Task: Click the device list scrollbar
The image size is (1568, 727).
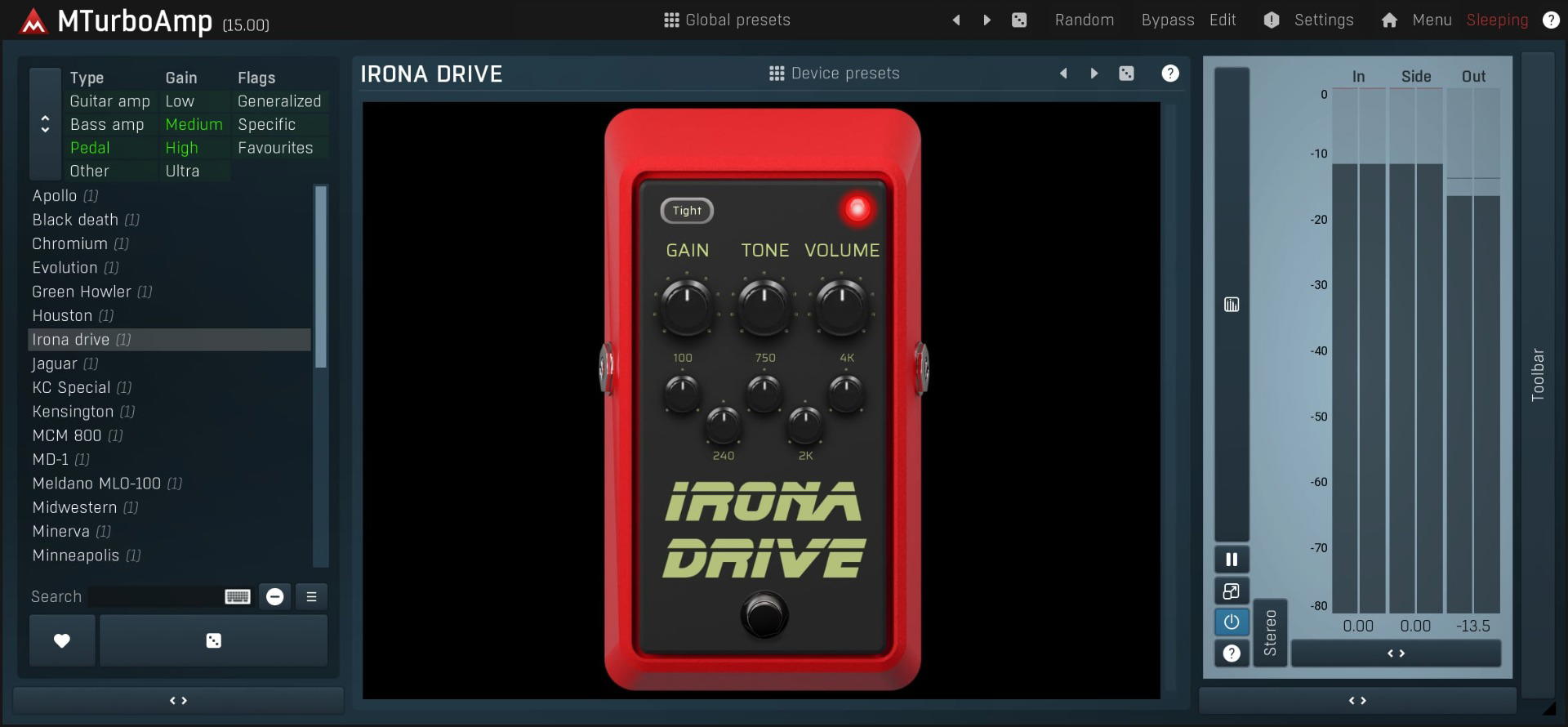Action: 321,277
